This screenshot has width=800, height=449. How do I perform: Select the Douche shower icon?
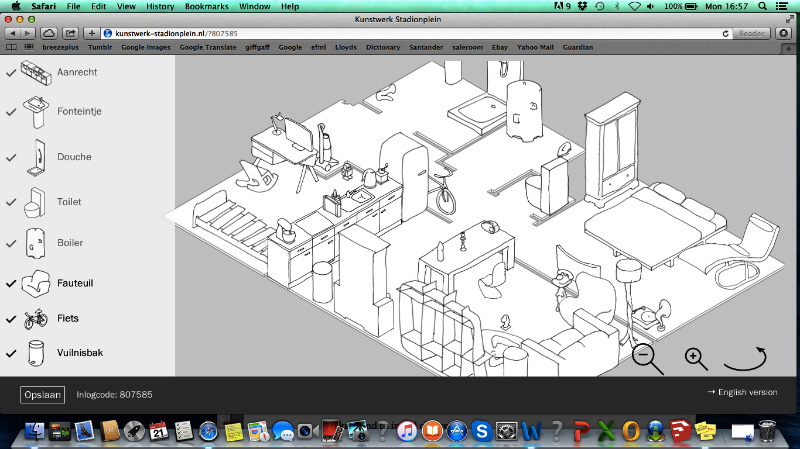[36, 157]
